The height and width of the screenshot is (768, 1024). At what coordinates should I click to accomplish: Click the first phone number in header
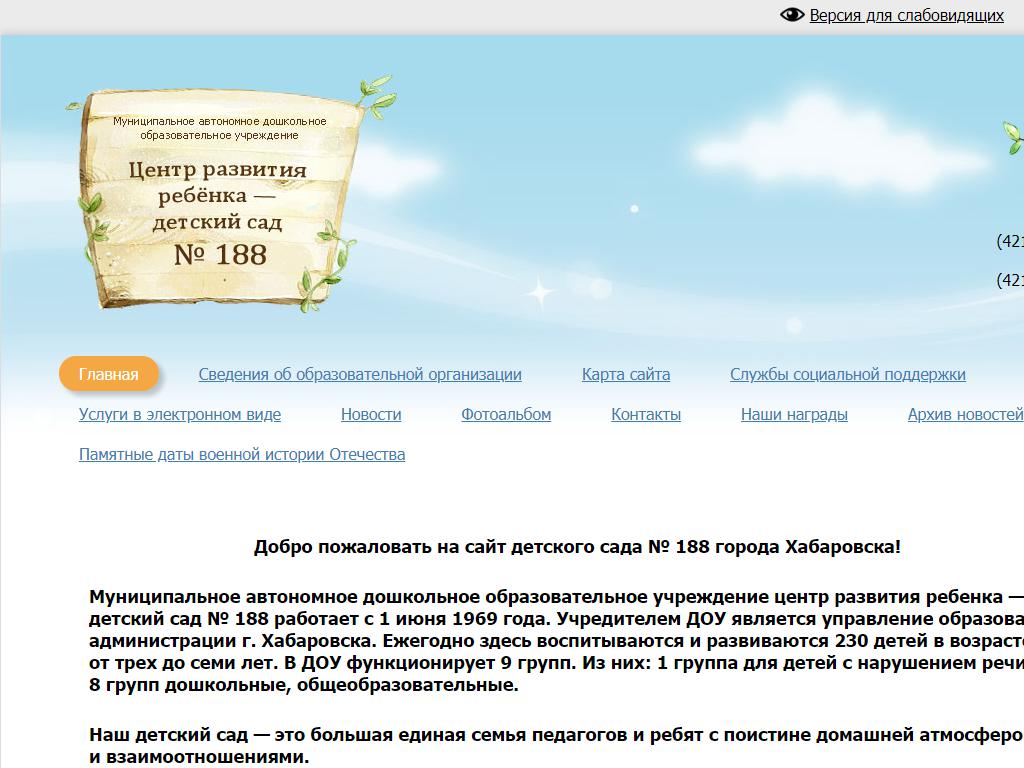(x=1009, y=241)
